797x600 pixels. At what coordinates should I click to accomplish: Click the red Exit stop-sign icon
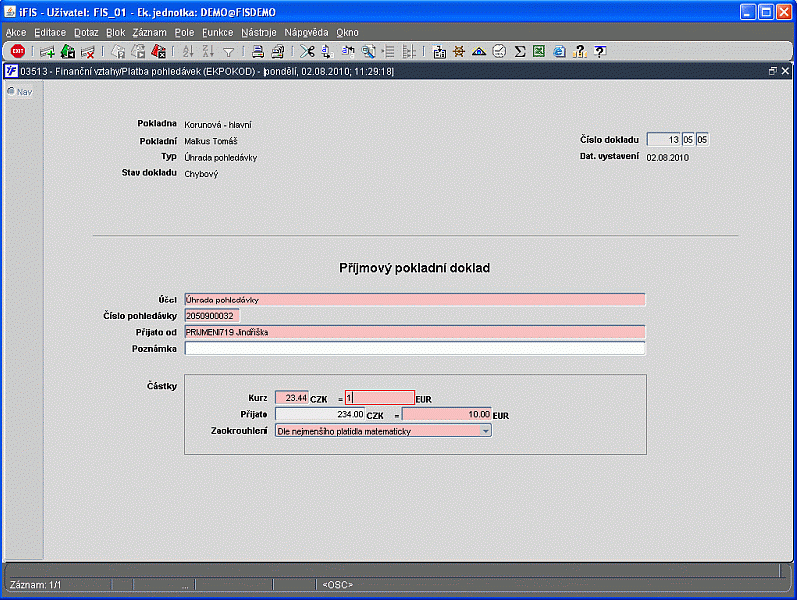(18, 51)
